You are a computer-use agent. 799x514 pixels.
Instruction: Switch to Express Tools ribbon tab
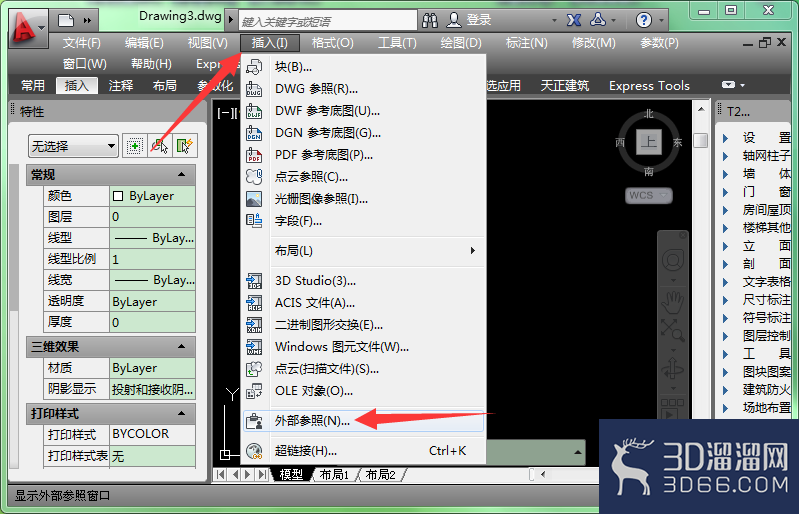[x=649, y=86]
